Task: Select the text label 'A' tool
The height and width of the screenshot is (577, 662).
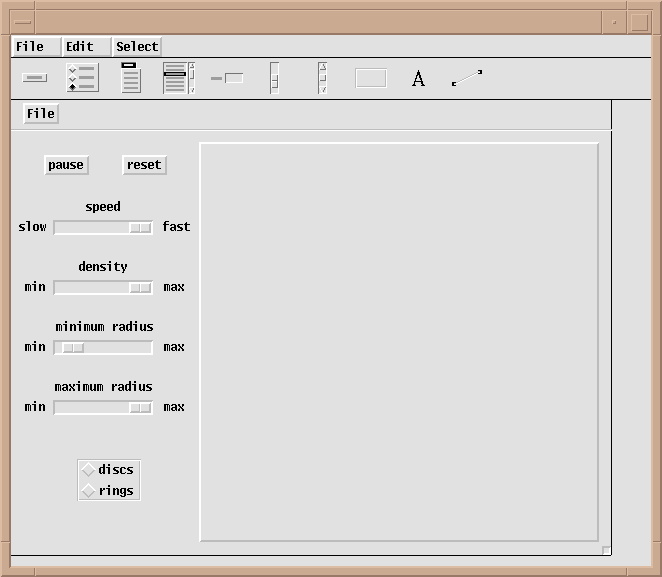Action: pos(418,79)
